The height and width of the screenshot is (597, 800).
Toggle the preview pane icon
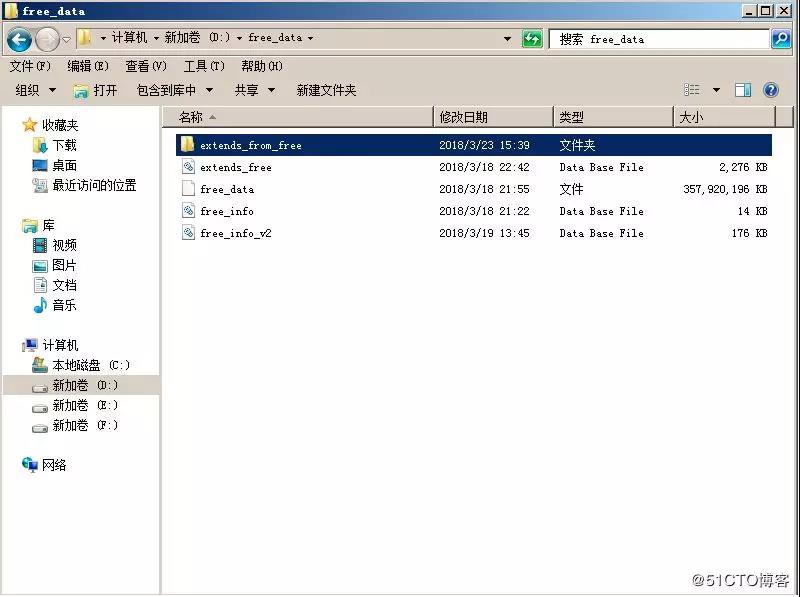[x=743, y=90]
